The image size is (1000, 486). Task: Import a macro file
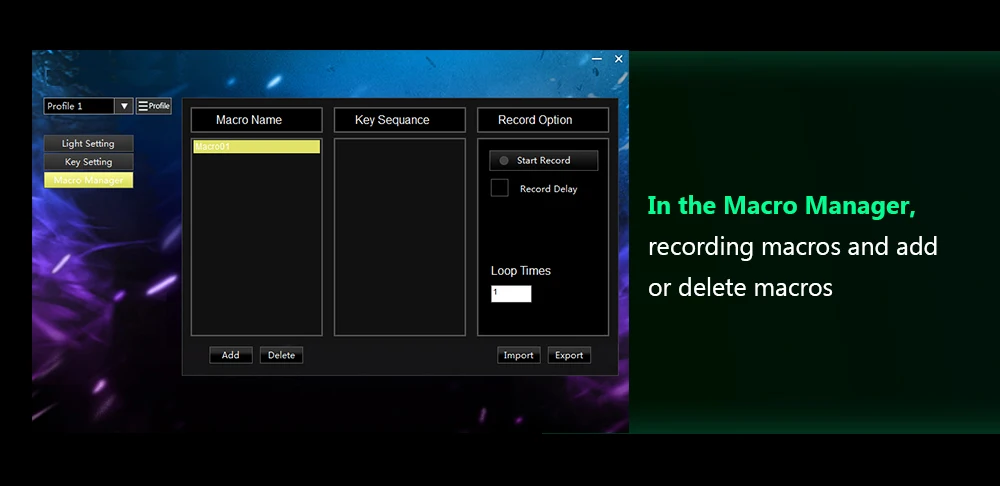pyautogui.click(x=518, y=355)
